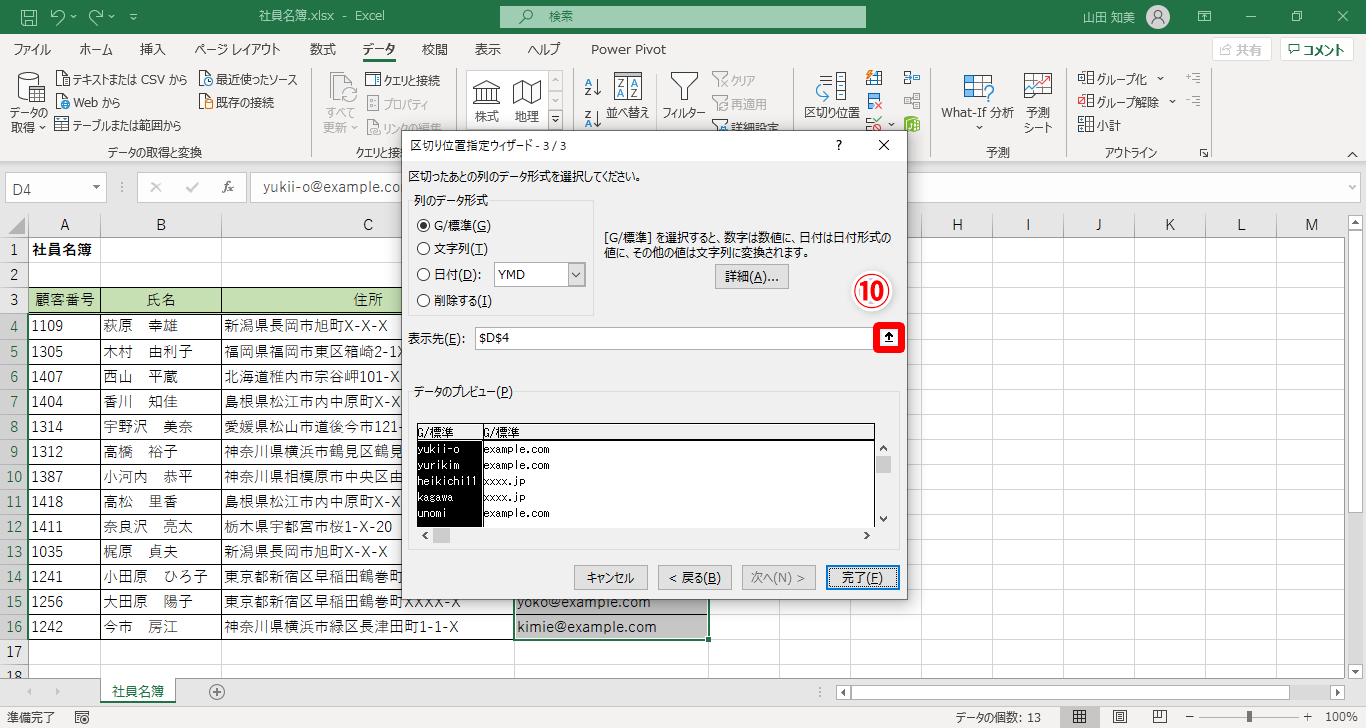Click the collapse-dialog icon beside the destination field
The image size is (1366, 728).
[x=888, y=339]
